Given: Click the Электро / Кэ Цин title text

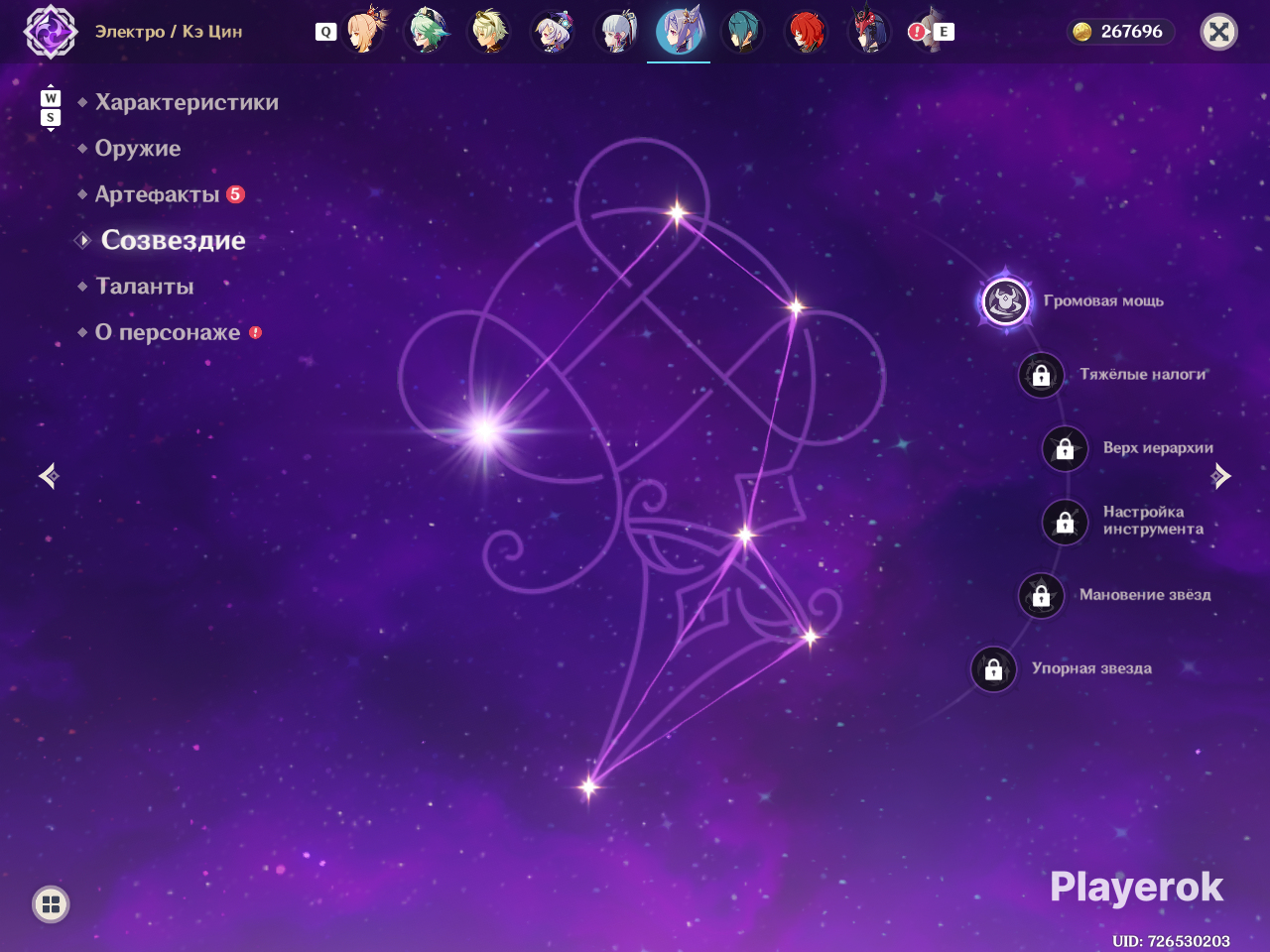Looking at the screenshot, I should click(x=169, y=32).
